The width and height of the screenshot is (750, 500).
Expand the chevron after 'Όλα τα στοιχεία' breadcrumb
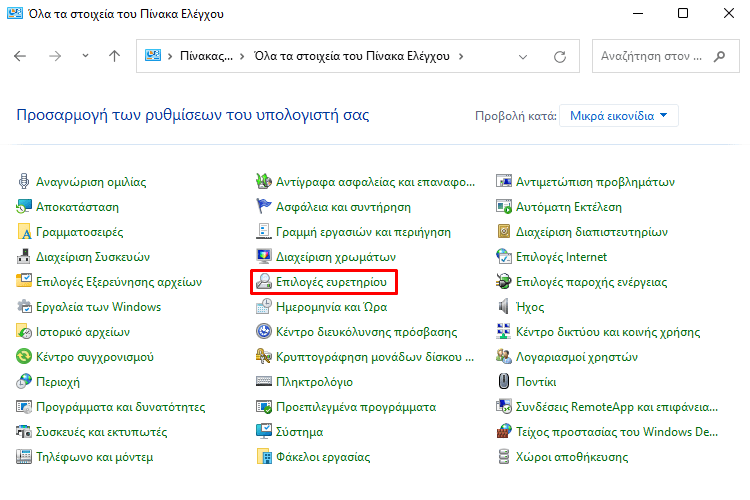tap(461, 56)
